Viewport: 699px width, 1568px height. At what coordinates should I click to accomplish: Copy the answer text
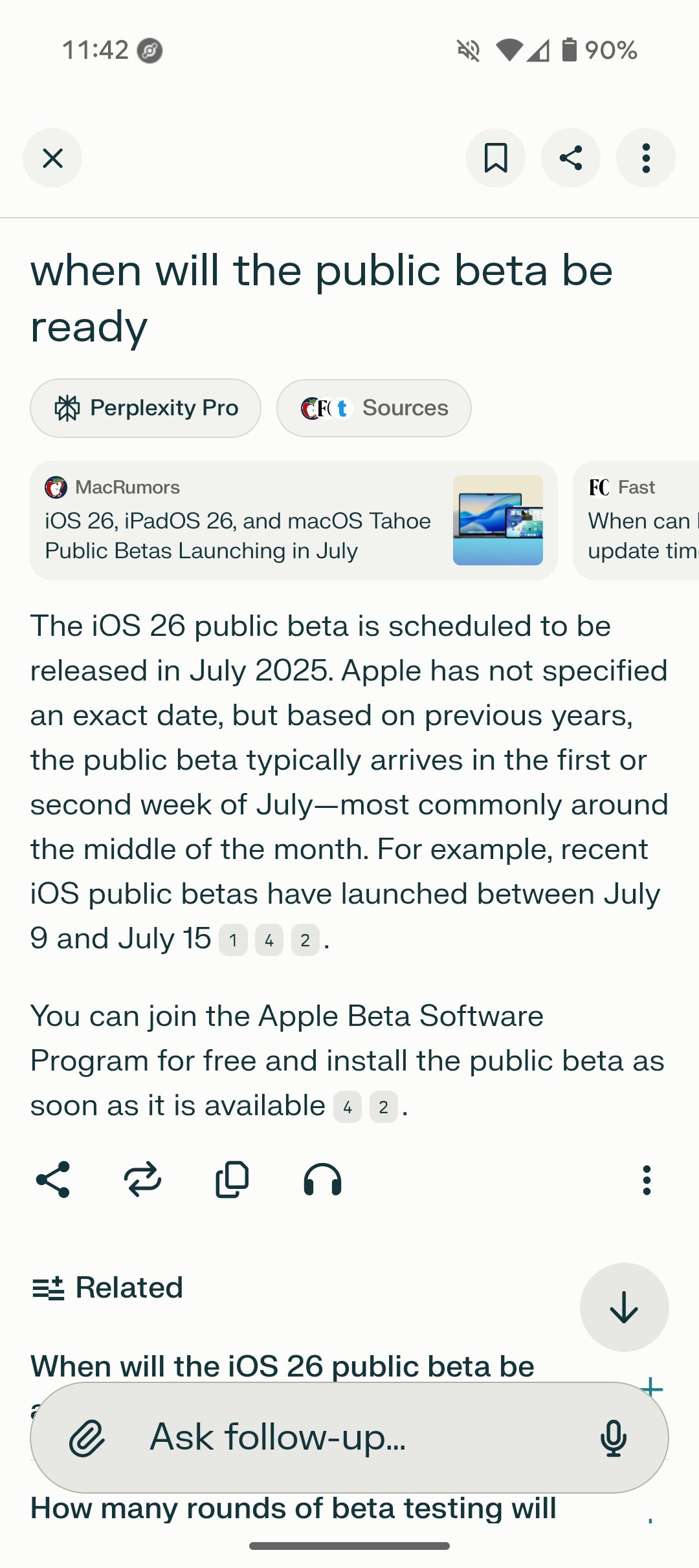[x=232, y=1180]
